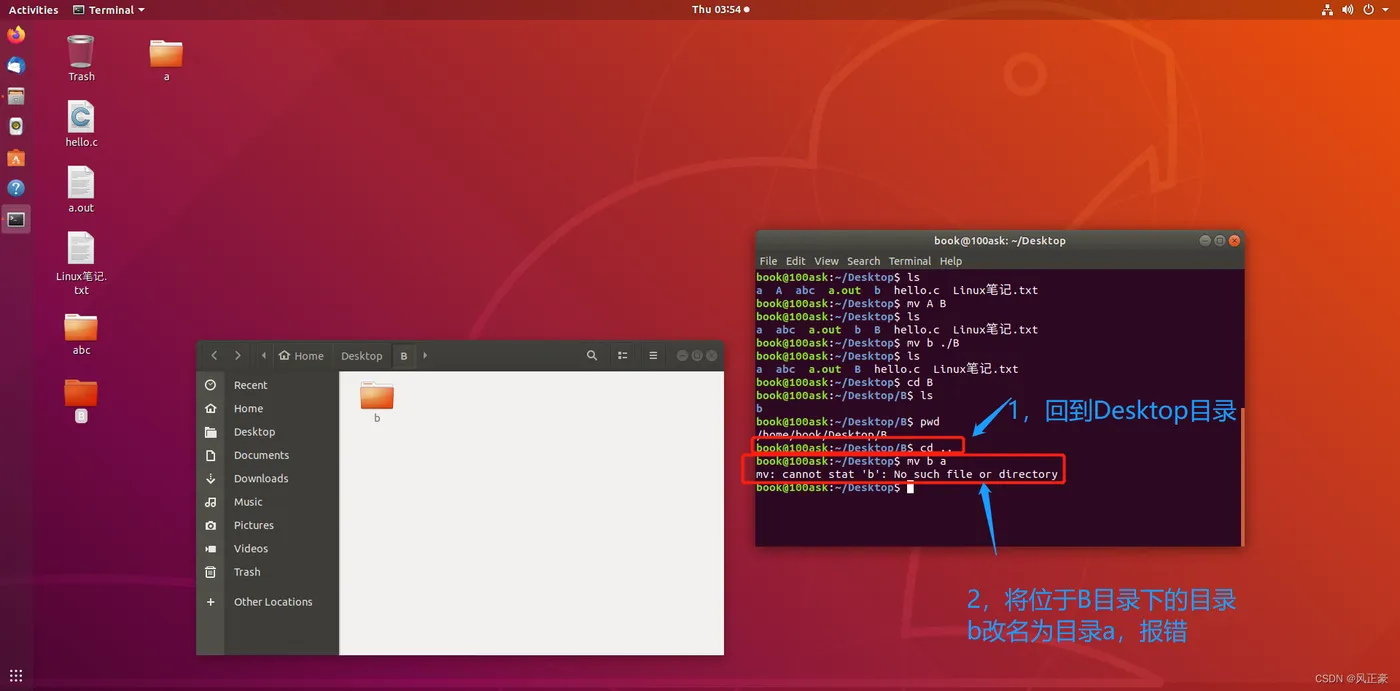This screenshot has width=1400, height=691.
Task: Click the terminal title 'book@100ask: ~/Desktop'
Action: (x=999, y=241)
